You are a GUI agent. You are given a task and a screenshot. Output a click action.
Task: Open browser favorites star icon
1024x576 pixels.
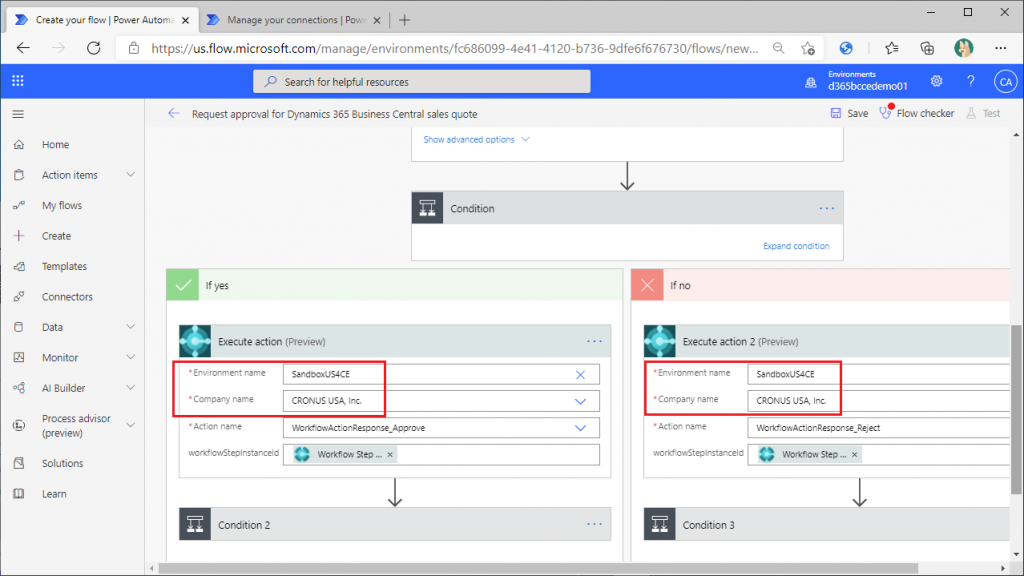pos(891,48)
